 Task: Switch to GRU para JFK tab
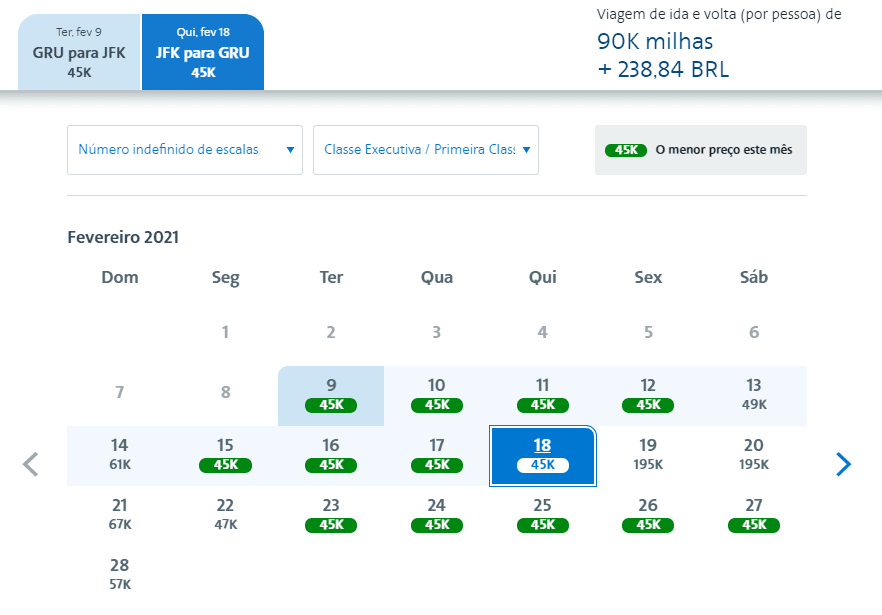click(79, 52)
